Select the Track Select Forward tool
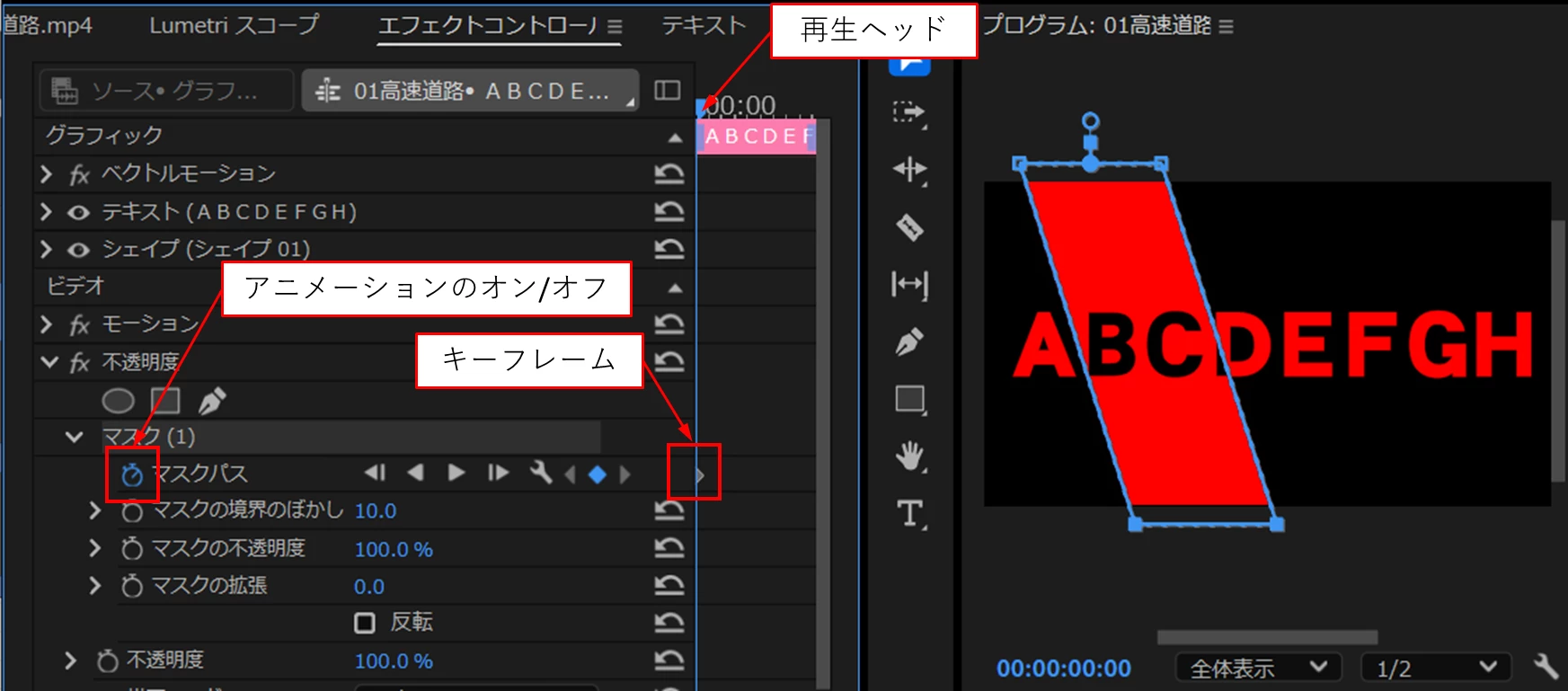This screenshot has width=1568, height=691. 909,112
